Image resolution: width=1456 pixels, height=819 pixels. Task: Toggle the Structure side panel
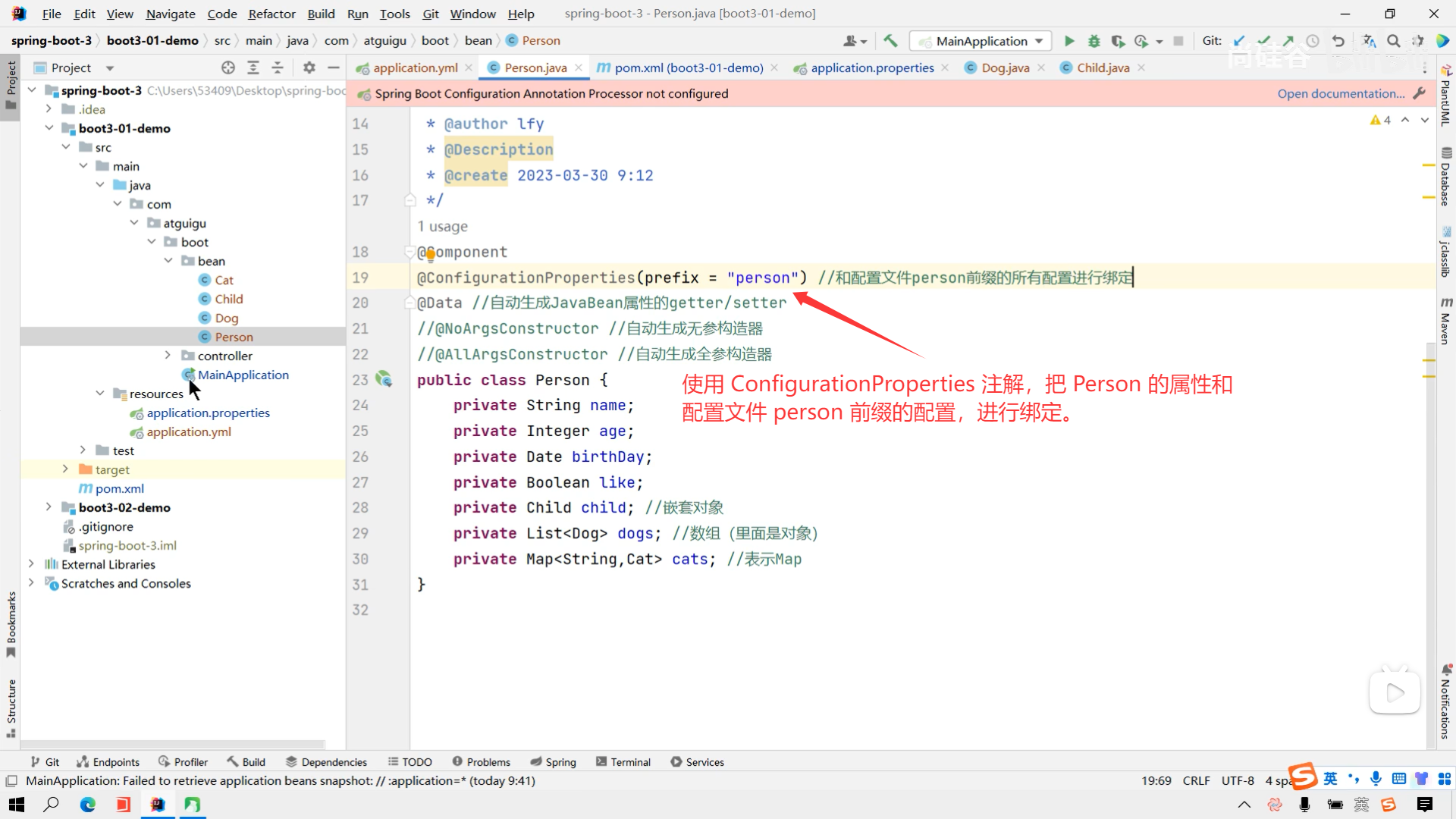[x=11, y=707]
